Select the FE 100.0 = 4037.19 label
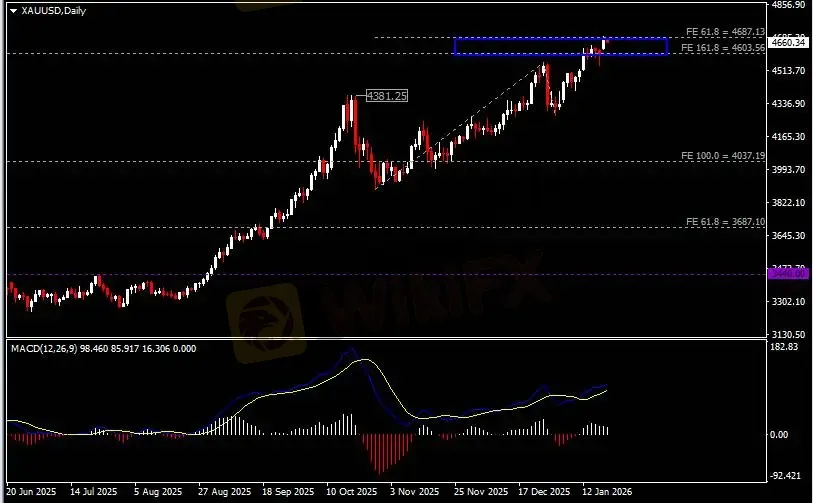 click(x=722, y=156)
